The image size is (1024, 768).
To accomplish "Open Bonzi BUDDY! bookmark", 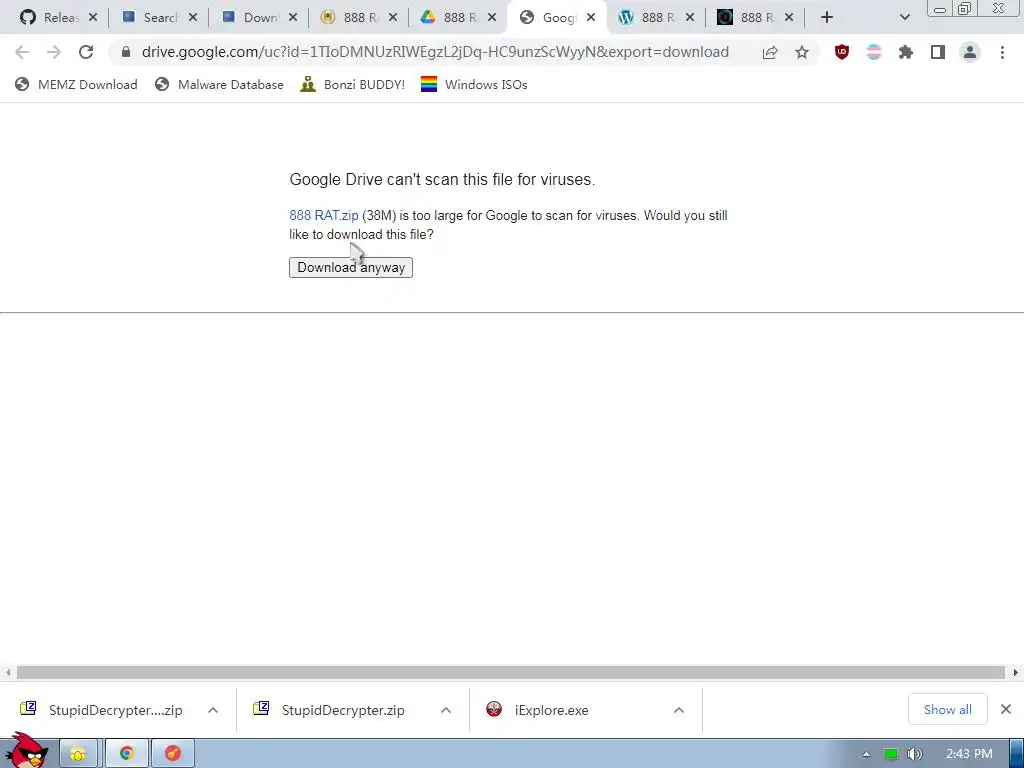I will click(x=353, y=84).
